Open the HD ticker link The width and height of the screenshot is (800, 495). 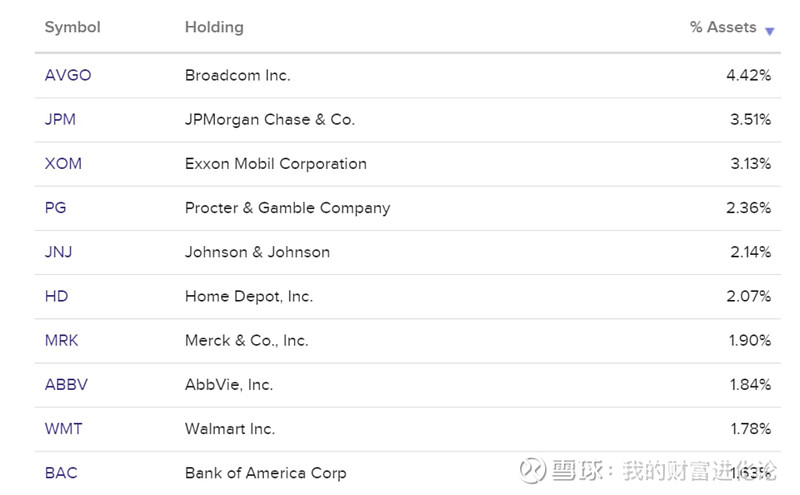56,296
